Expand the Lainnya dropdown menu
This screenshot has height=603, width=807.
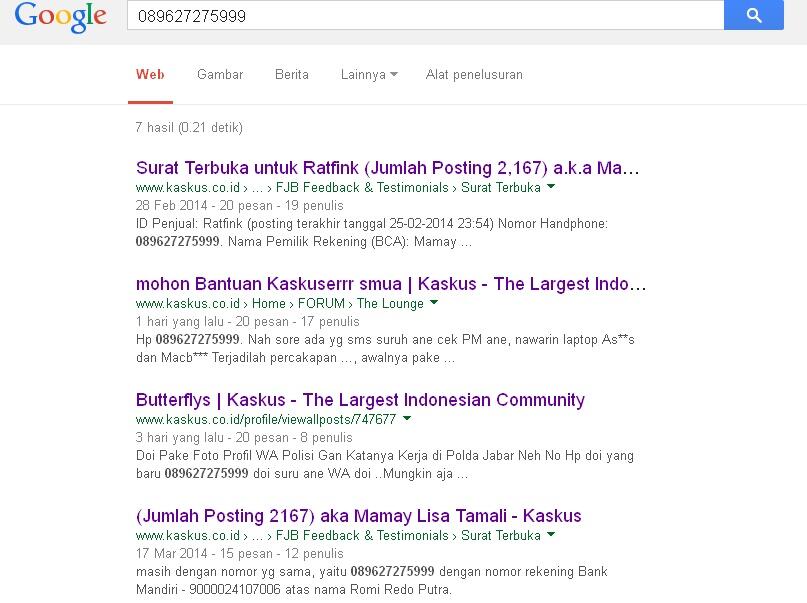pyautogui.click(x=369, y=75)
